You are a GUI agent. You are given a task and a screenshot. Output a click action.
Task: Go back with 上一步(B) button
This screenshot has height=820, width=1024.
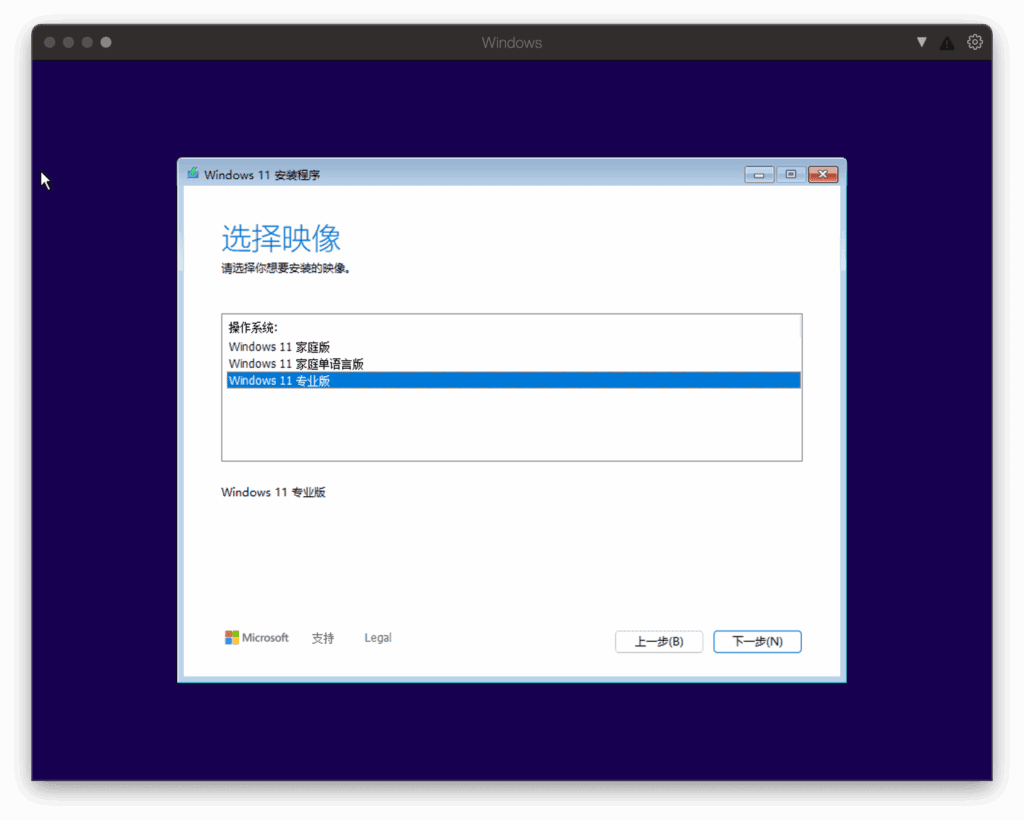click(x=659, y=642)
